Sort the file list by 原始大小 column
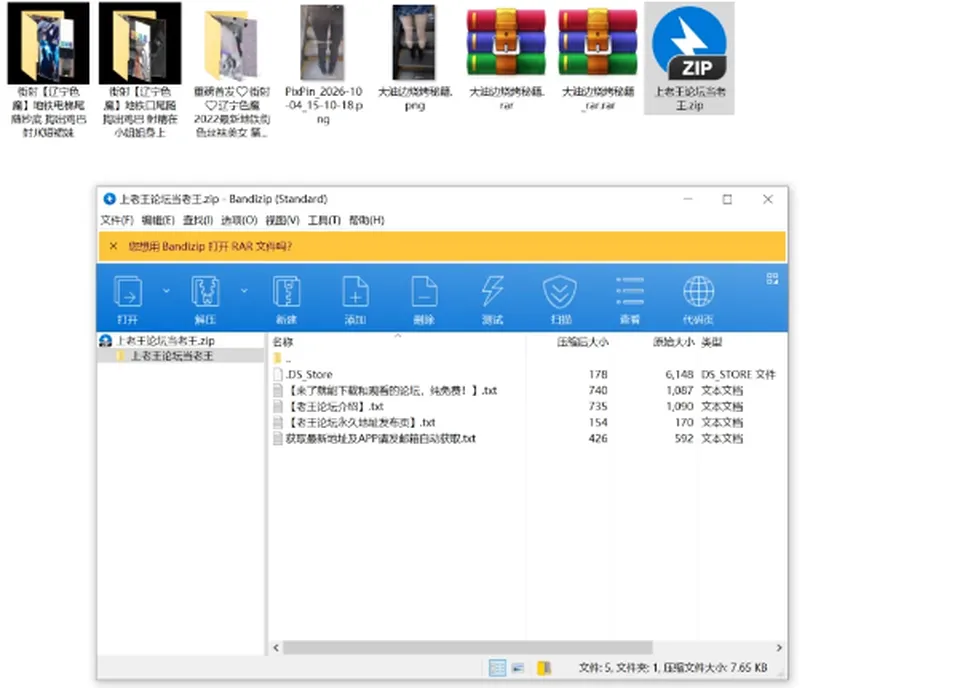 point(673,342)
